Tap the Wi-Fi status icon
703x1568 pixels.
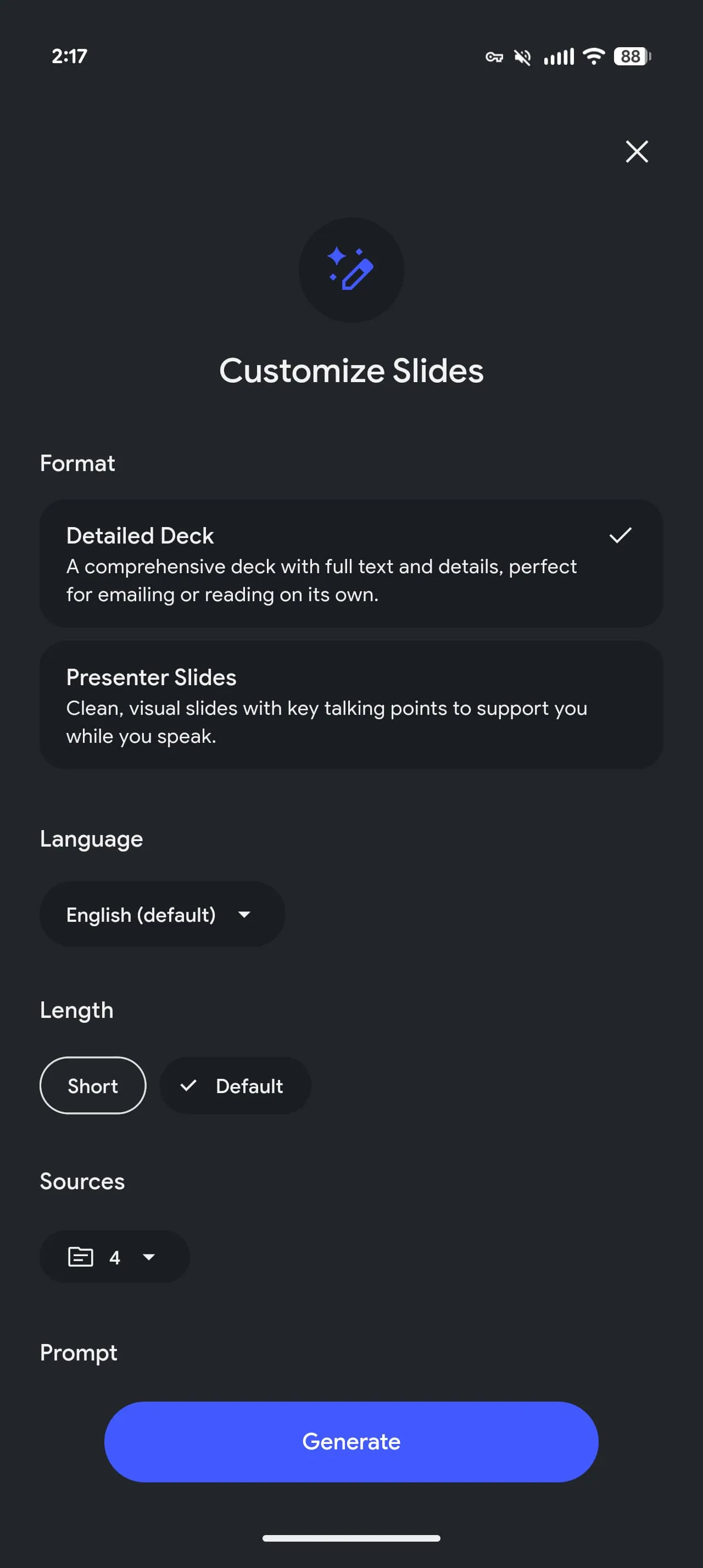(594, 56)
